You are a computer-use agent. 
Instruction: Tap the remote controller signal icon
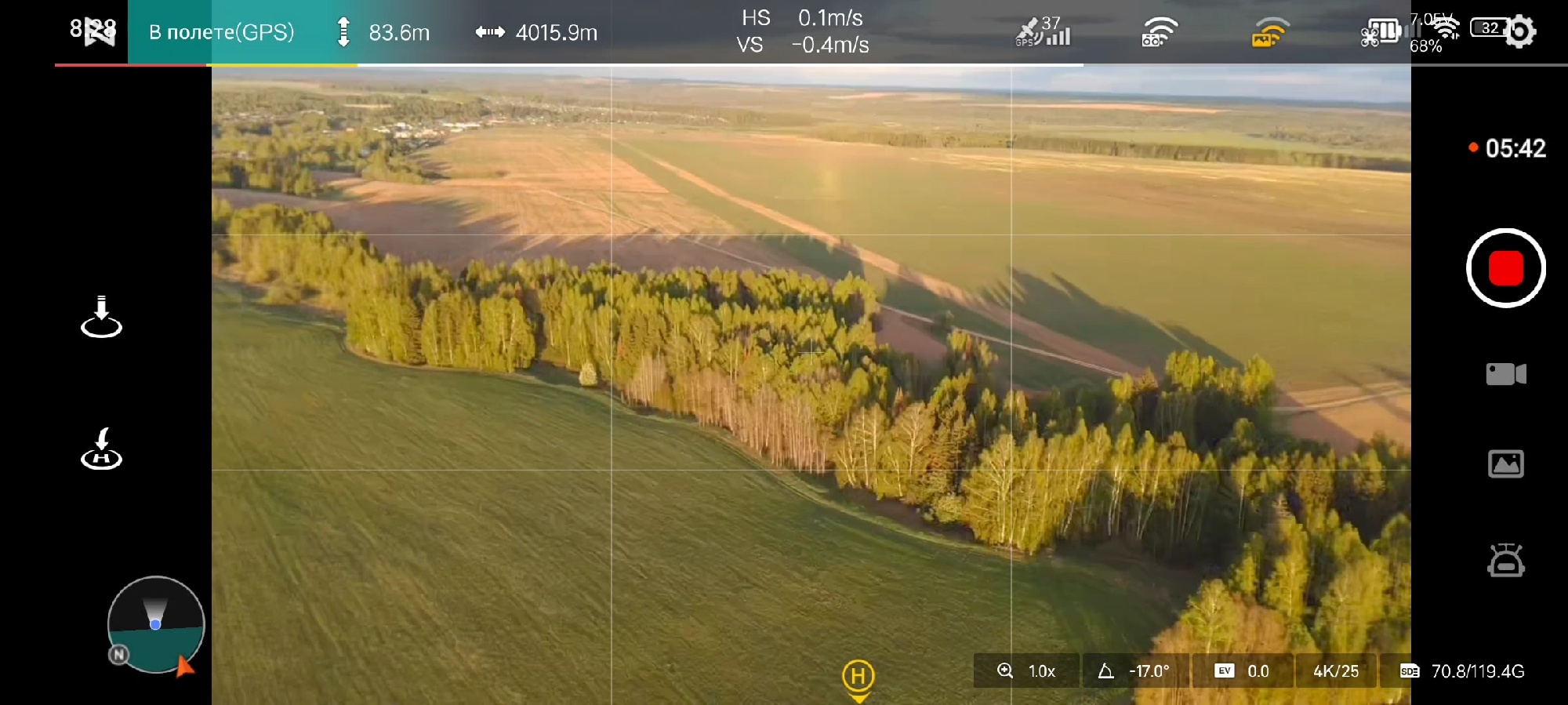pos(1160,32)
